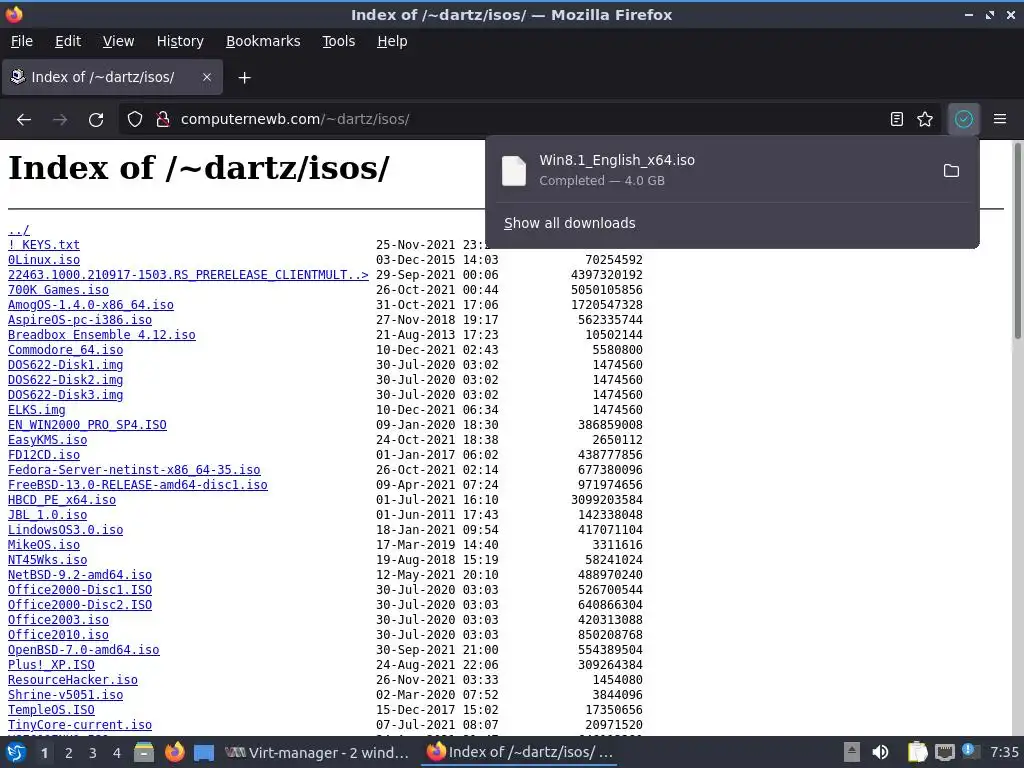Click TempleOS.ISO link
The width and height of the screenshot is (1024, 768).
(51, 711)
